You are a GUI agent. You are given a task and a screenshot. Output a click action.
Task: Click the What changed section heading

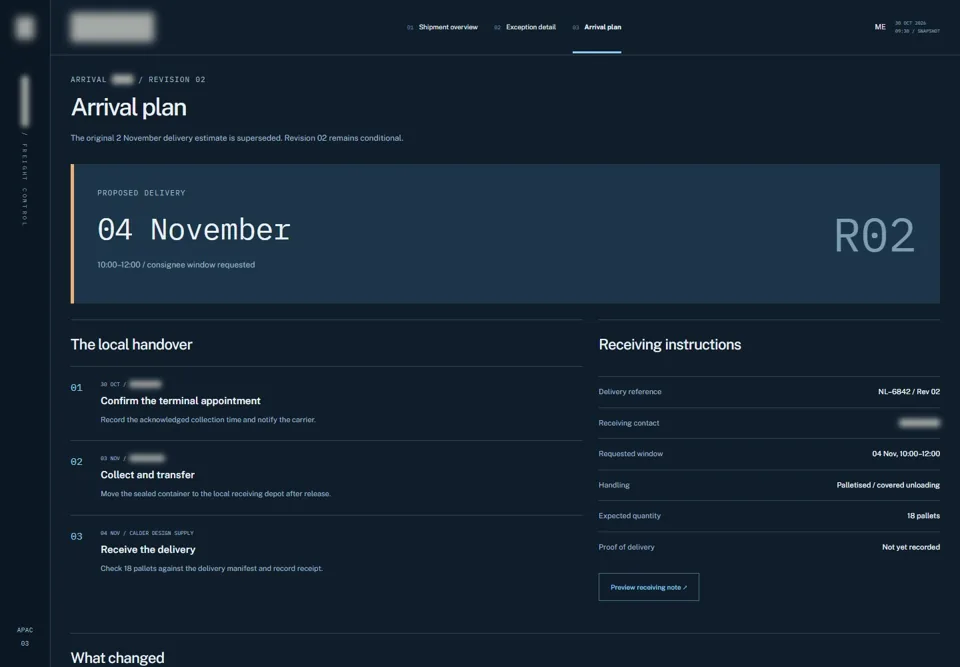coord(117,658)
